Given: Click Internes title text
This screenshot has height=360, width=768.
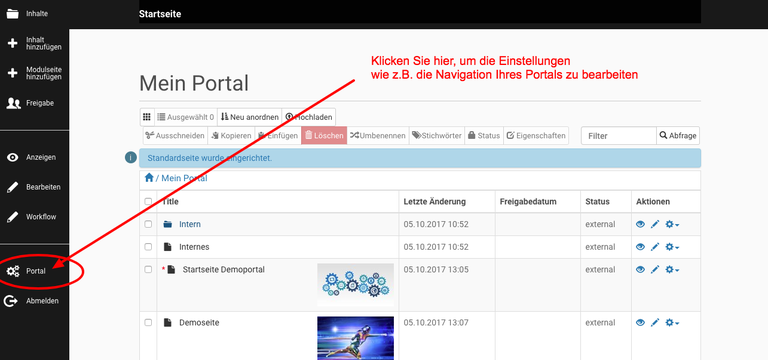Looking at the screenshot, I should click(x=194, y=247).
